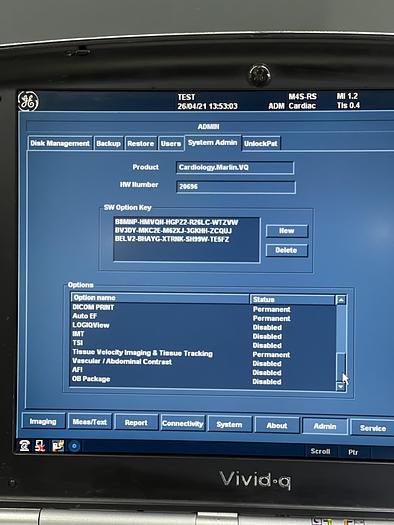Screen dimensions: 394x525
Task: Click the HW Number input field
Action: click(236, 187)
